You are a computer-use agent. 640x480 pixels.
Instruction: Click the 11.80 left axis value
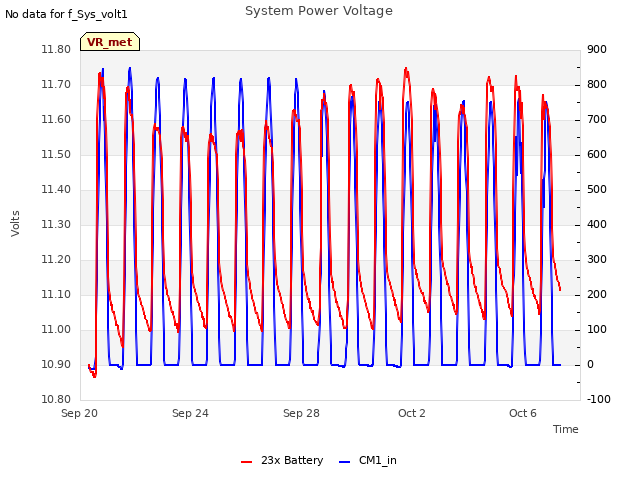click(x=56, y=50)
